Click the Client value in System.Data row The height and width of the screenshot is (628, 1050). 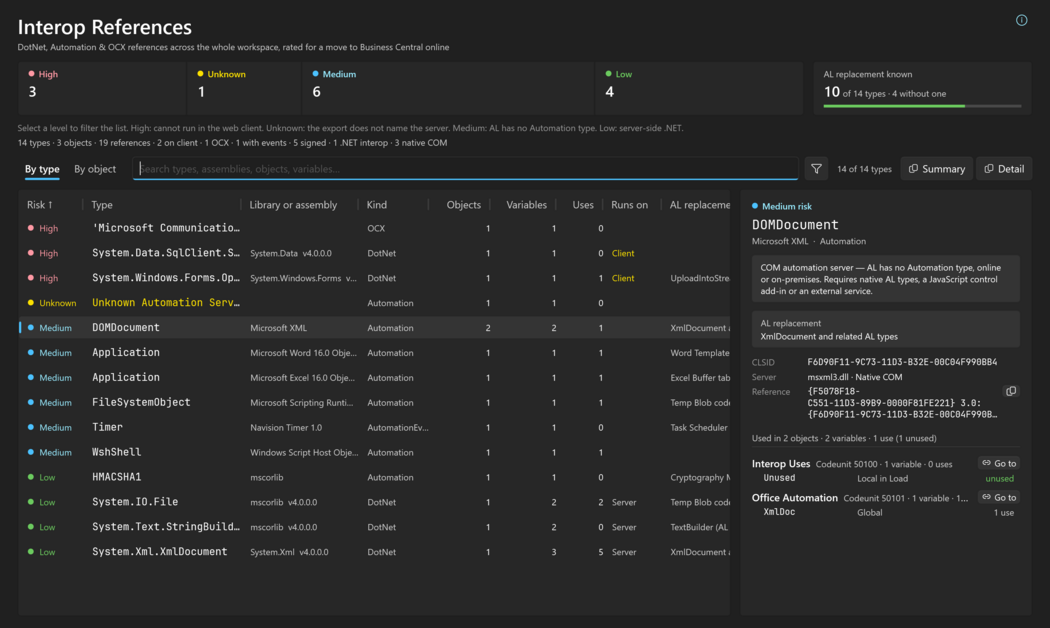click(x=623, y=253)
